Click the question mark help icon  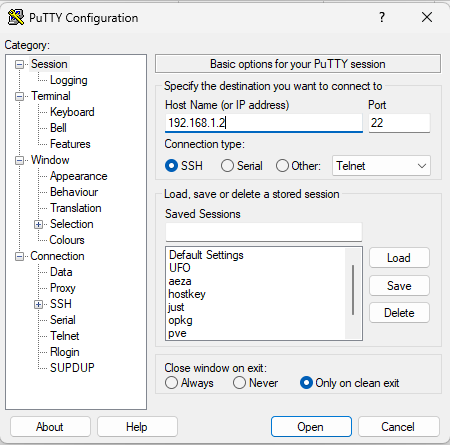[382, 17]
